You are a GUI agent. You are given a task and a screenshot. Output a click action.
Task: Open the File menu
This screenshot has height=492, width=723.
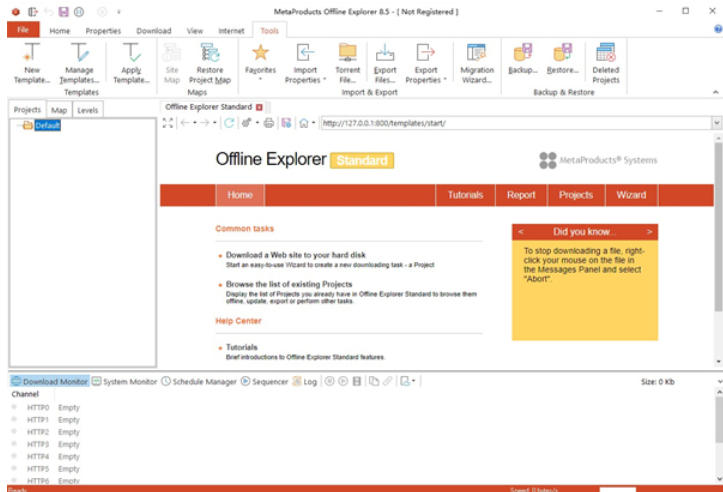pyautogui.click(x=23, y=30)
